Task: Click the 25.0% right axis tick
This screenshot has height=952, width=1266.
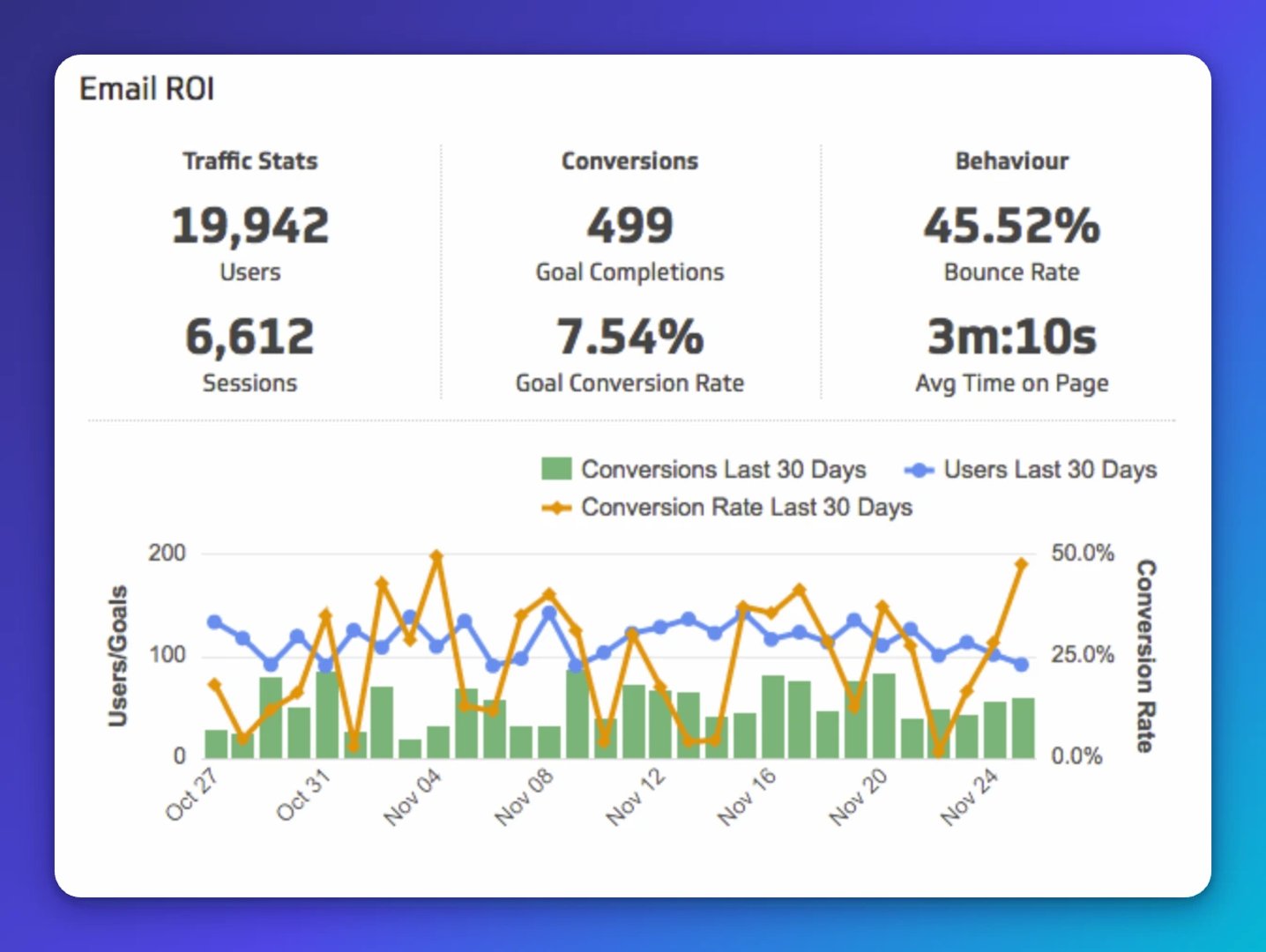Action: point(1083,655)
